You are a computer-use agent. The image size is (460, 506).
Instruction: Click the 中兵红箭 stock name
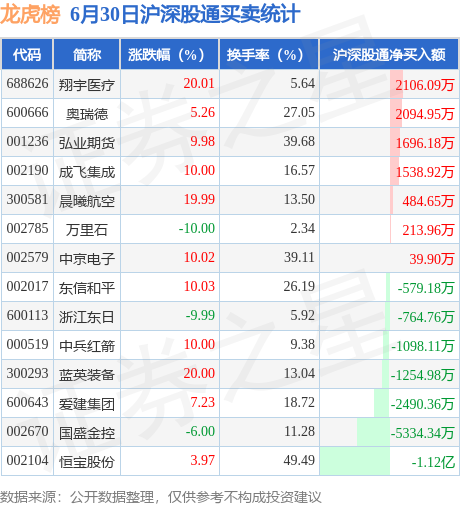tap(87, 346)
